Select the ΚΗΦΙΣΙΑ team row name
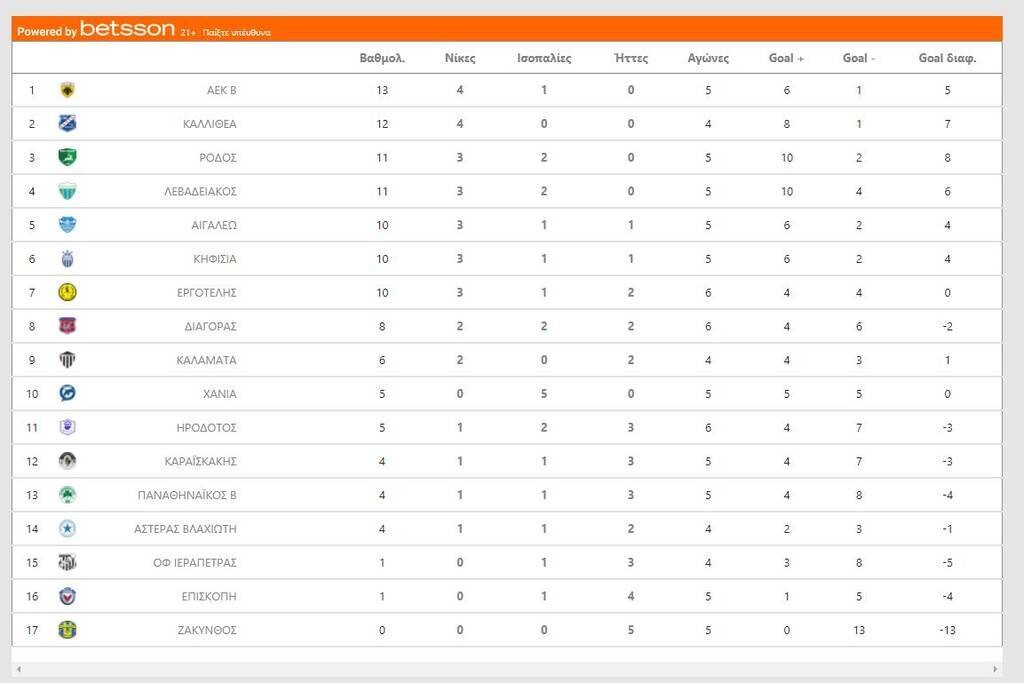This screenshot has width=1024, height=683. [214, 259]
